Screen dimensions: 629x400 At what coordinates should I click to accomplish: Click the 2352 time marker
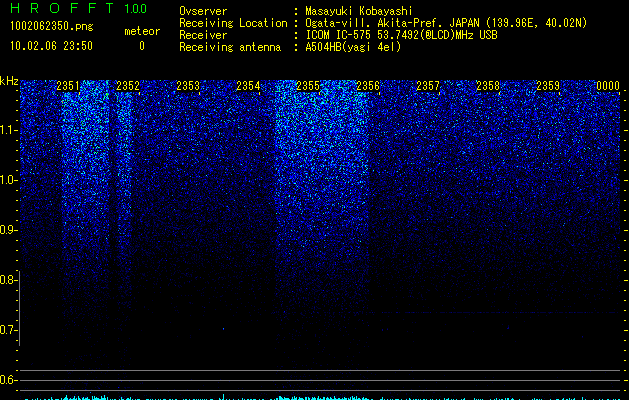[x=128, y=86]
